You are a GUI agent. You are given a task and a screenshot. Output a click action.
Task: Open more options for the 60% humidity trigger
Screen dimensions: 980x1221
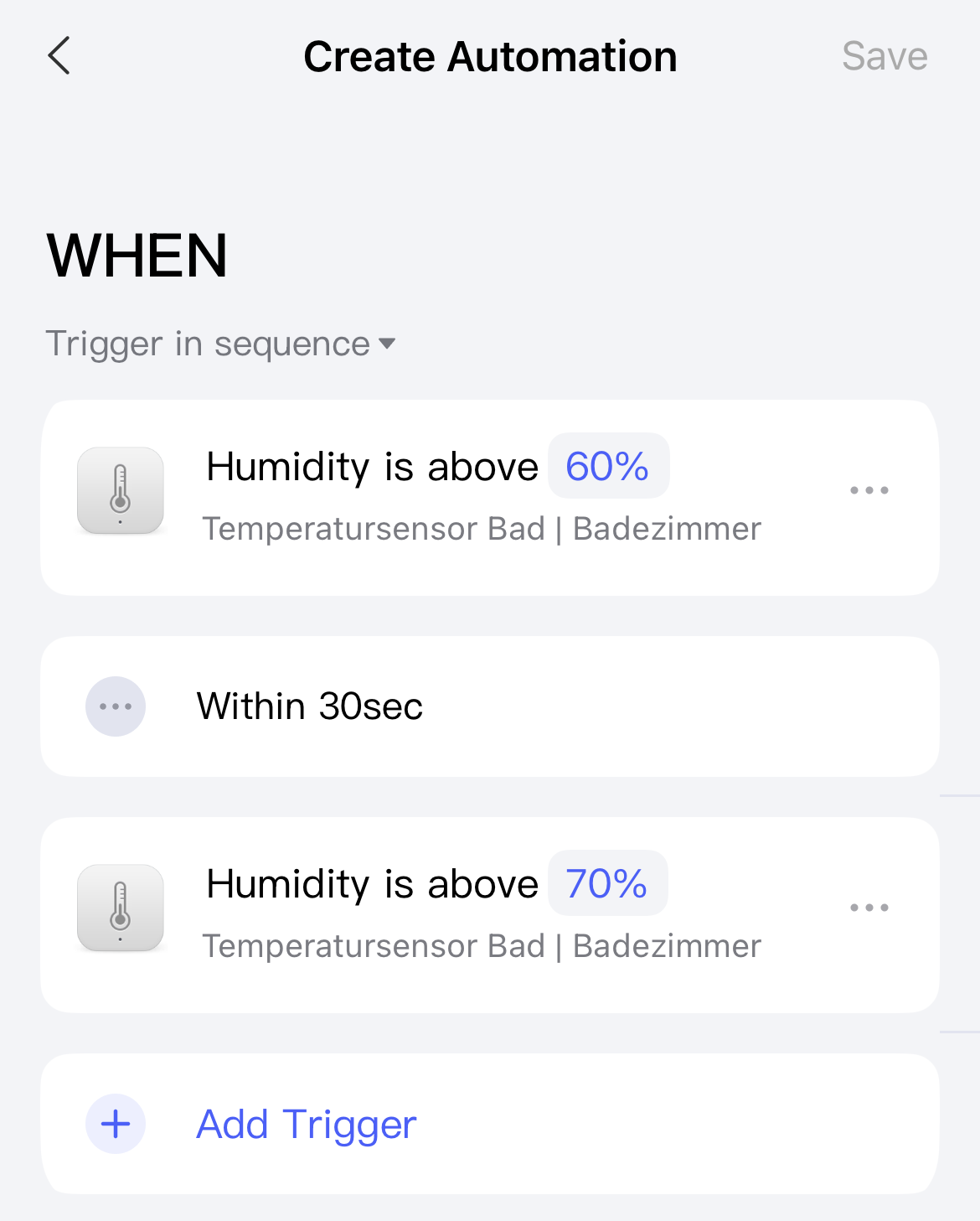869,490
